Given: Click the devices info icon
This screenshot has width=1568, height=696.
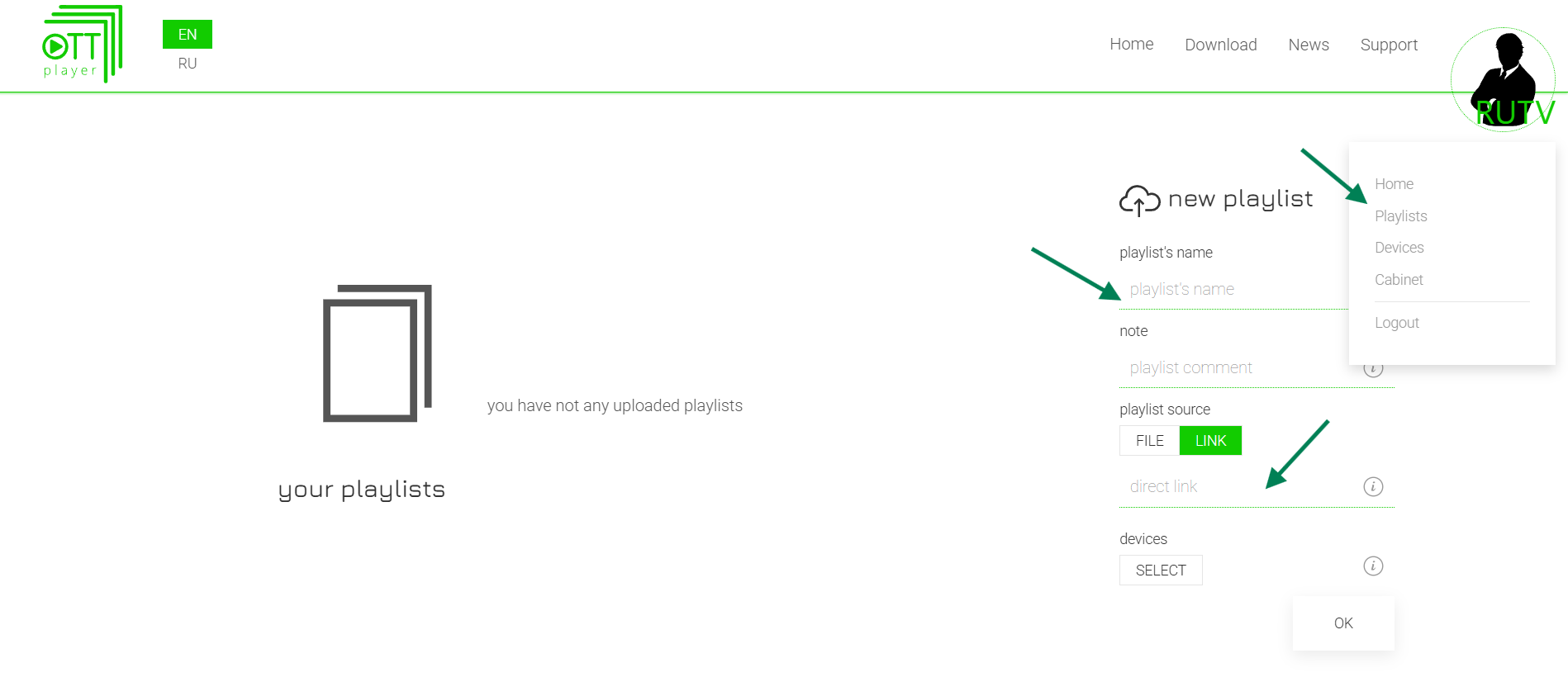Looking at the screenshot, I should coord(1372,566).
